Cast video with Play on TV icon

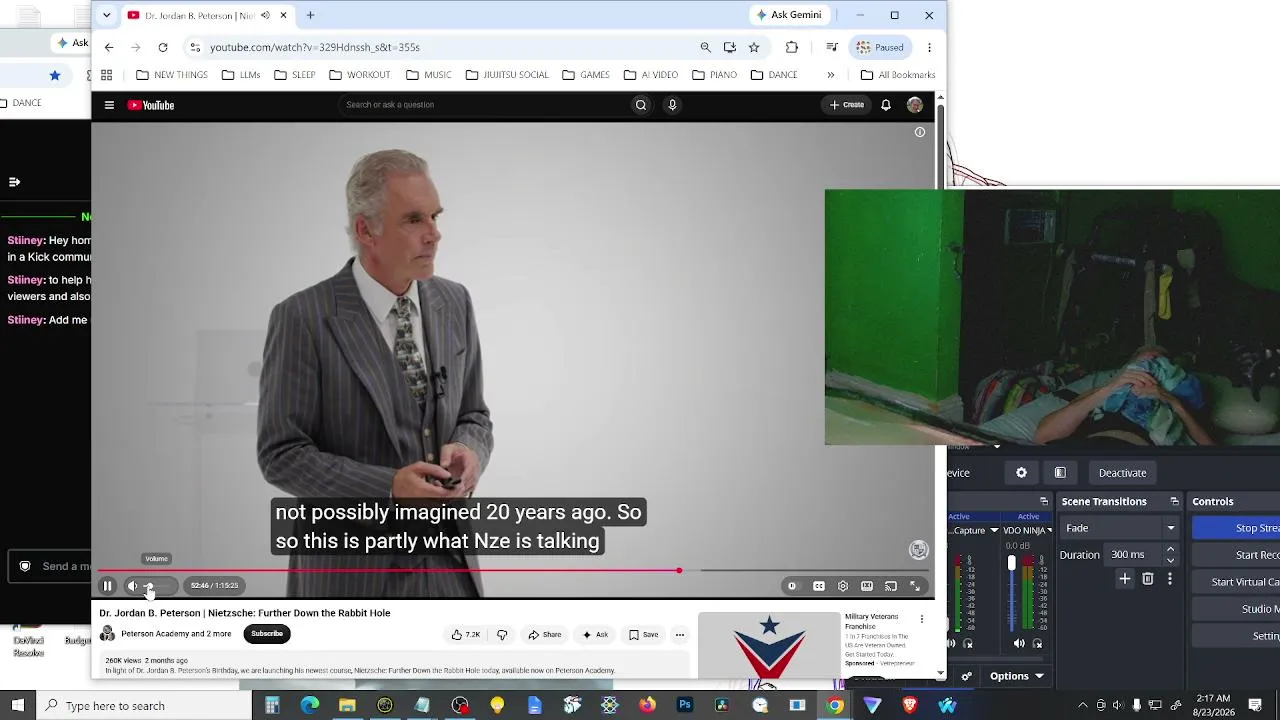pyautogui.click(x=891, y=586)
